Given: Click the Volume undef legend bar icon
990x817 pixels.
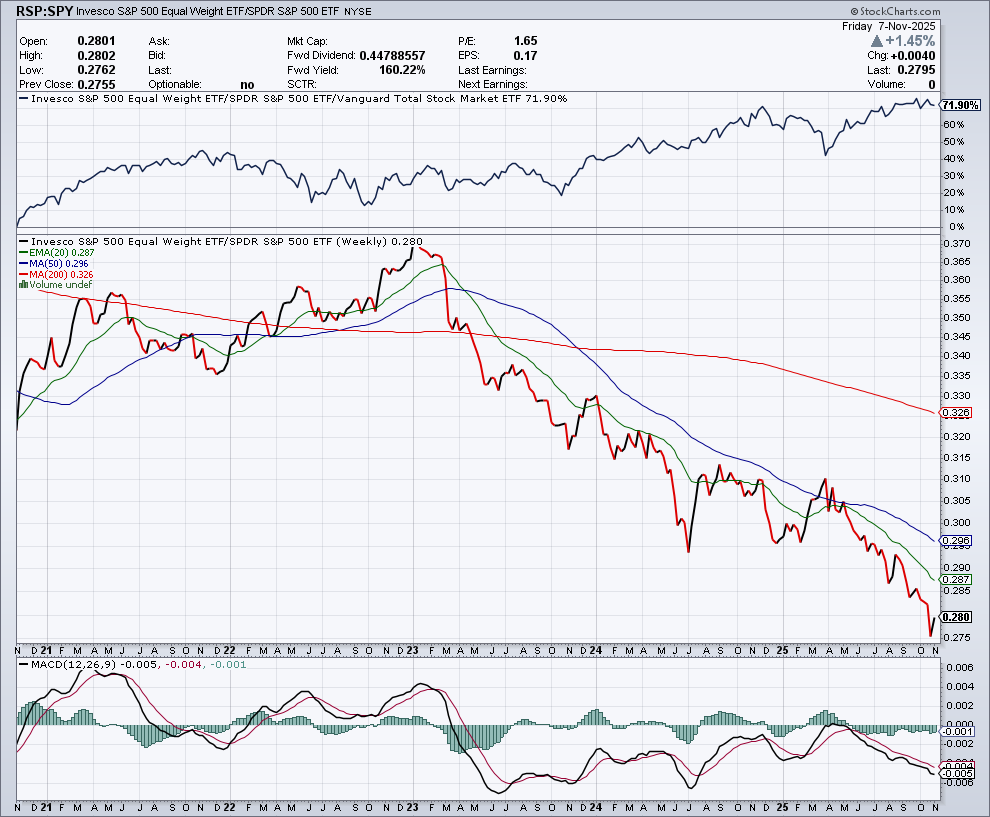Looking at the screenshot, I should (x=23, y=285).
